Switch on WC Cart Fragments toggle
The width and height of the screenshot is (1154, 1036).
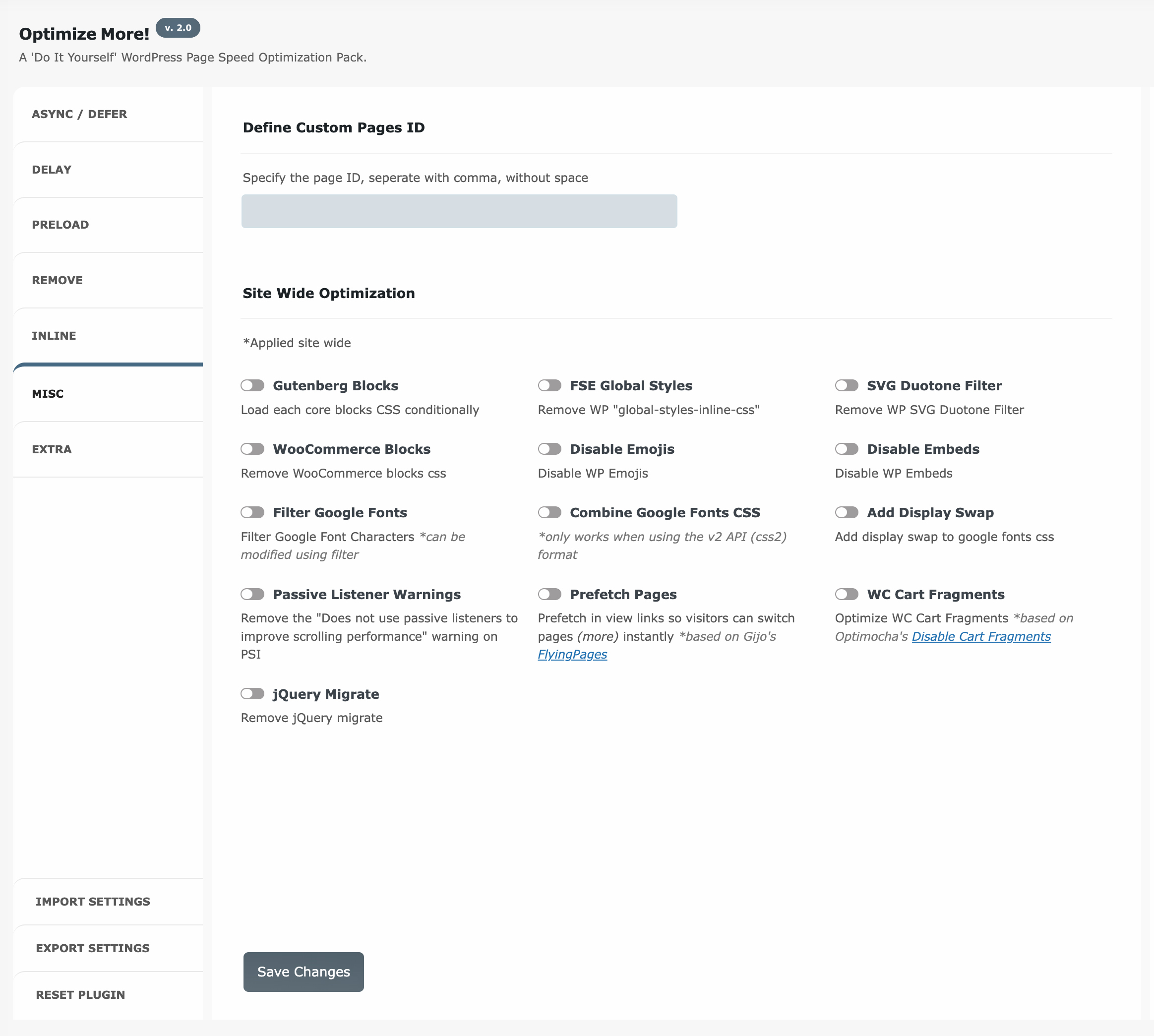[847, 594]
